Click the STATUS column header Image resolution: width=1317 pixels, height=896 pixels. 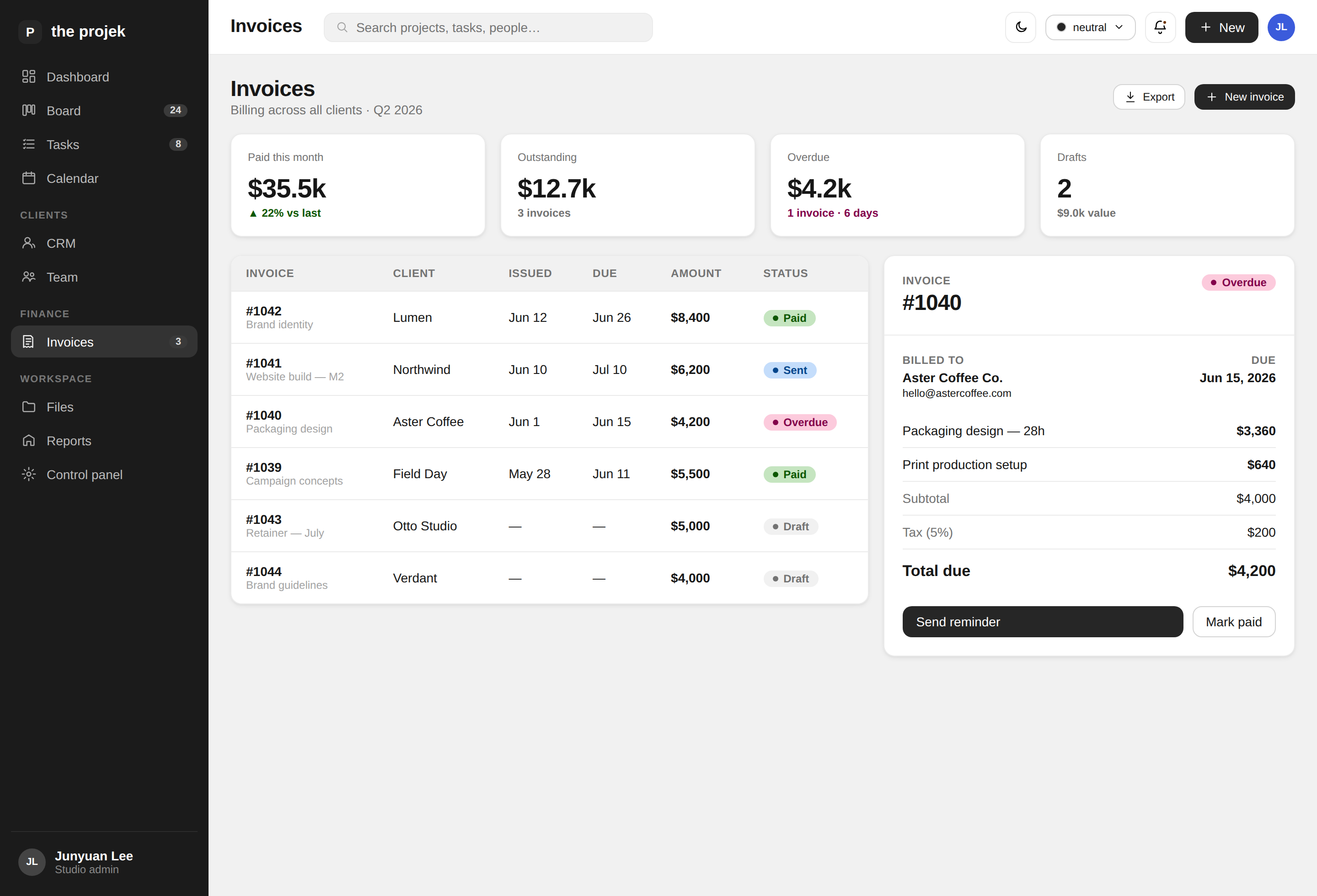point(786,273)
